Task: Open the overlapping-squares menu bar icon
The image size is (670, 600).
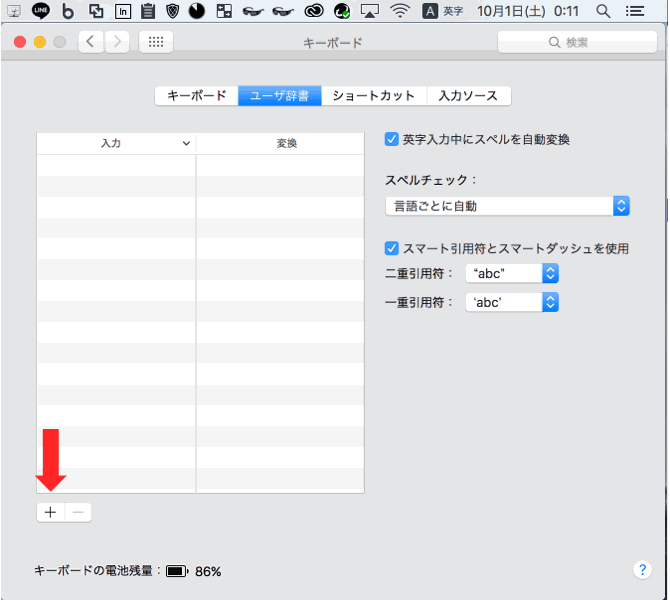Action: click(96, 11)
